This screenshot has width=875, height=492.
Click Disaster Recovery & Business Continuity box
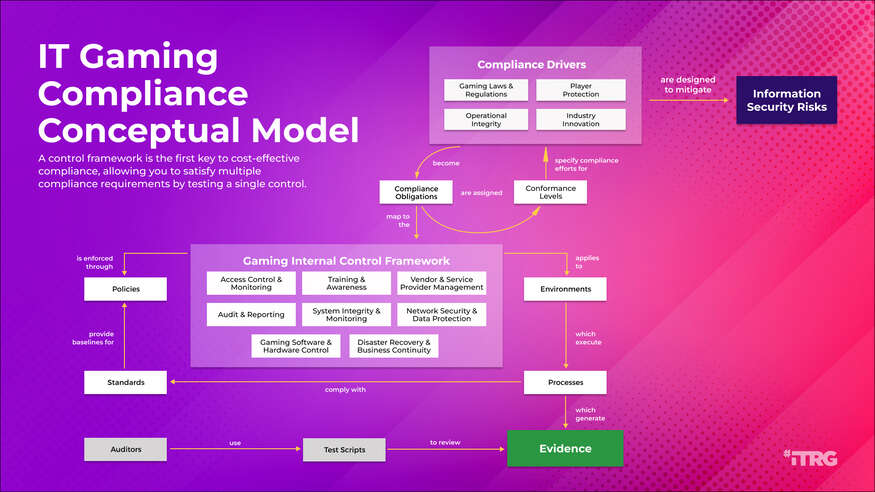(x=394, y=346)
